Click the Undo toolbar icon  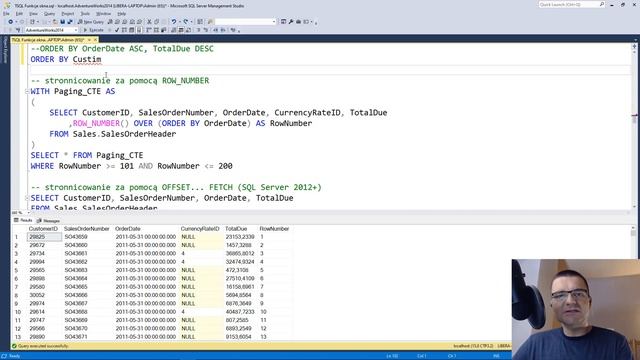[x=174, y=22]
